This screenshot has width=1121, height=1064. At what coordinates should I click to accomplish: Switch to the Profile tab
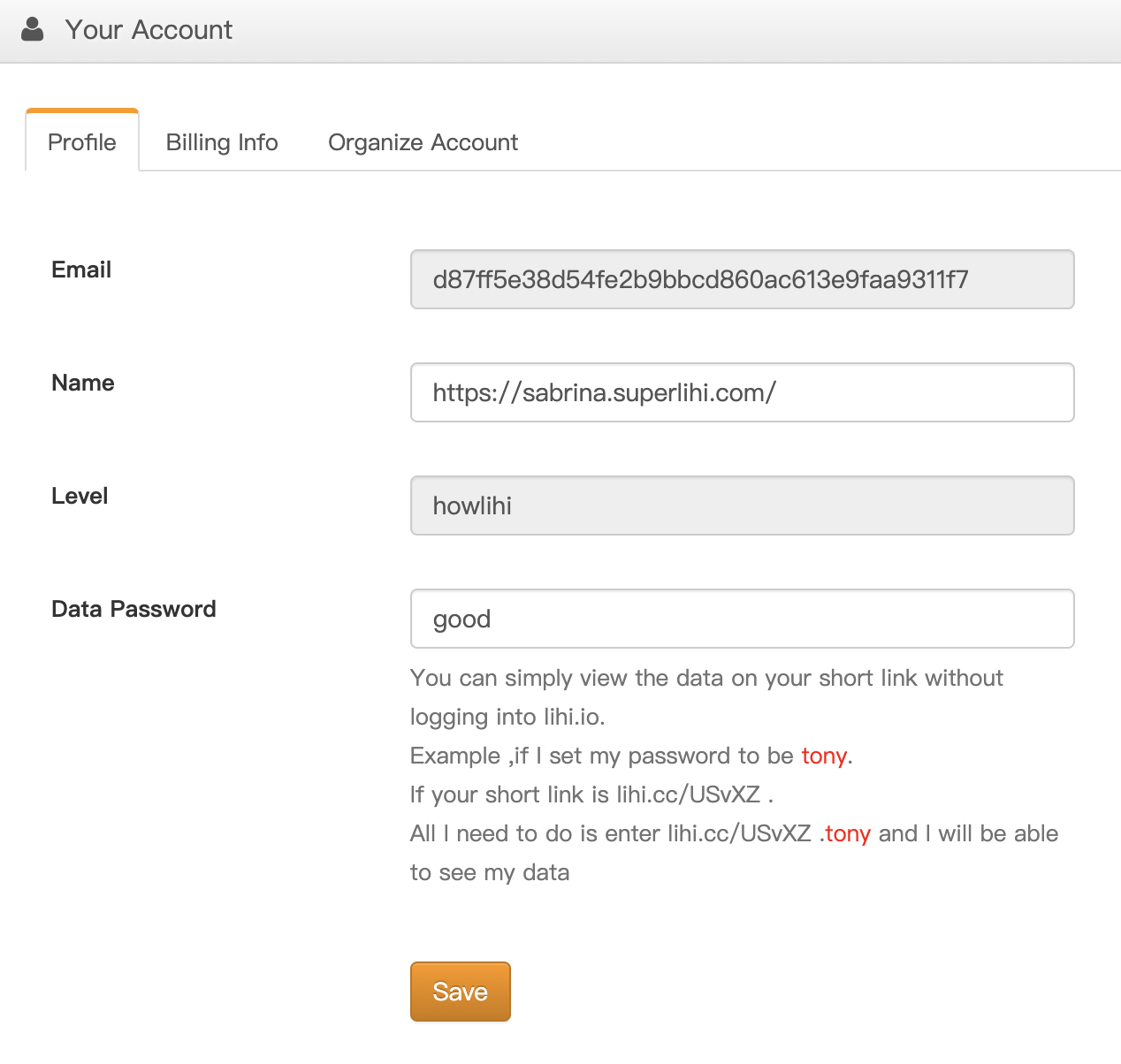(82, 141)
